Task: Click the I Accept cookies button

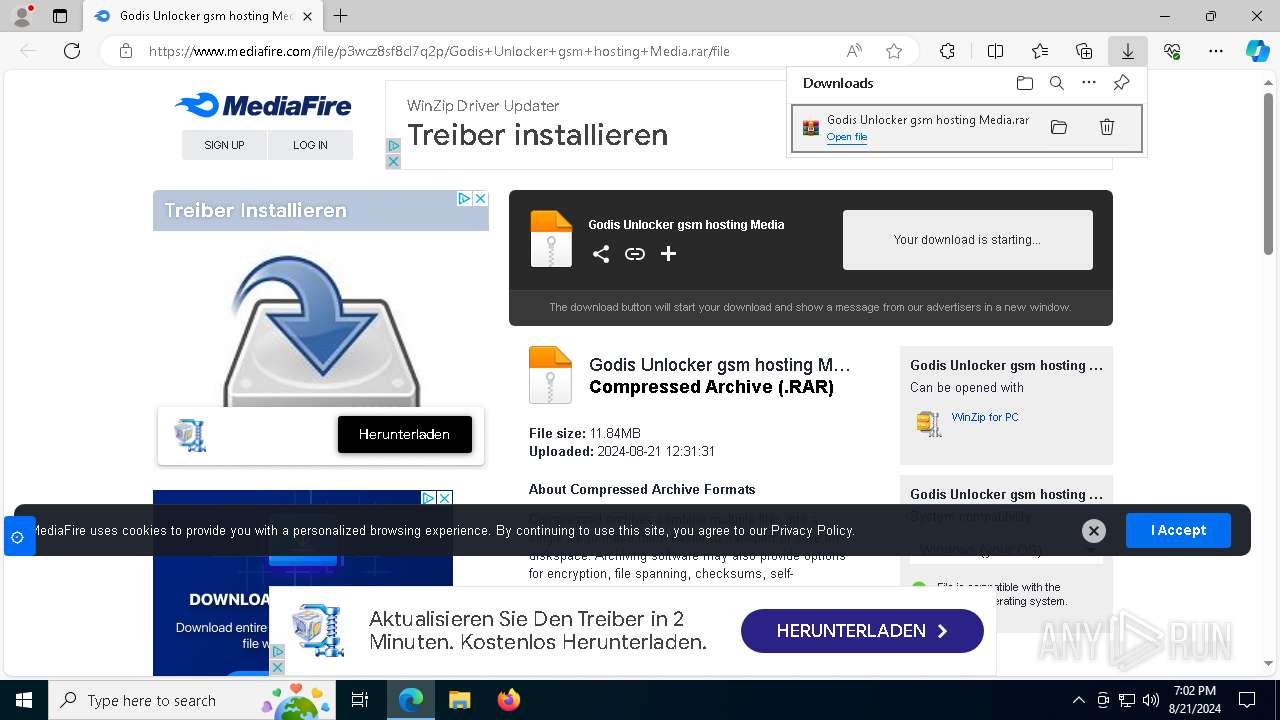Action: [1178, 530]
